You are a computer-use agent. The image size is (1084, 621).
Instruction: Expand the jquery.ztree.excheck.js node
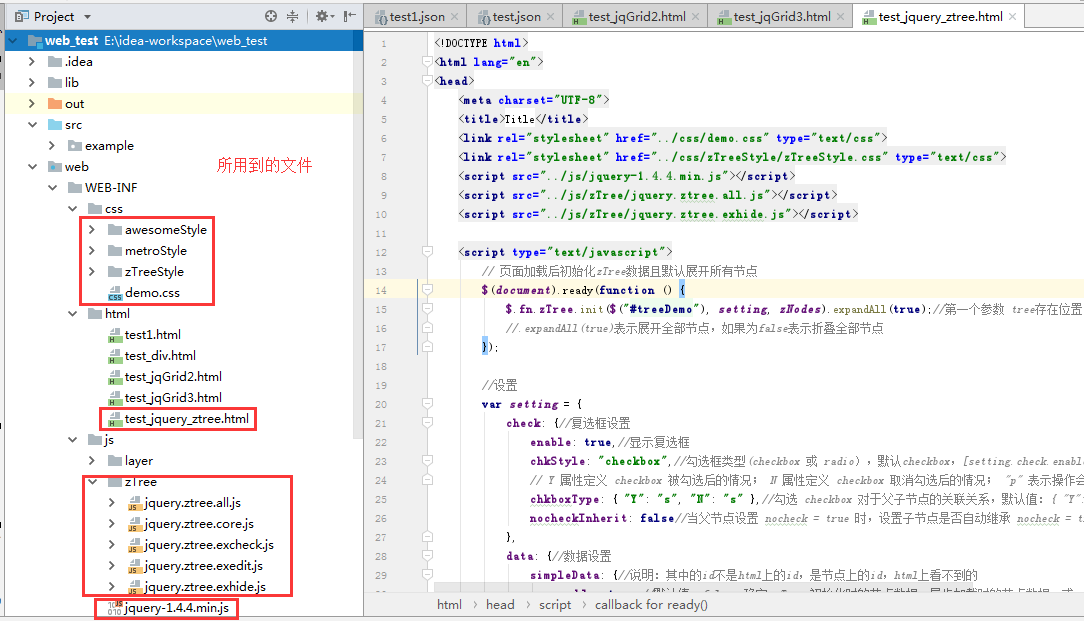[112, 545]
